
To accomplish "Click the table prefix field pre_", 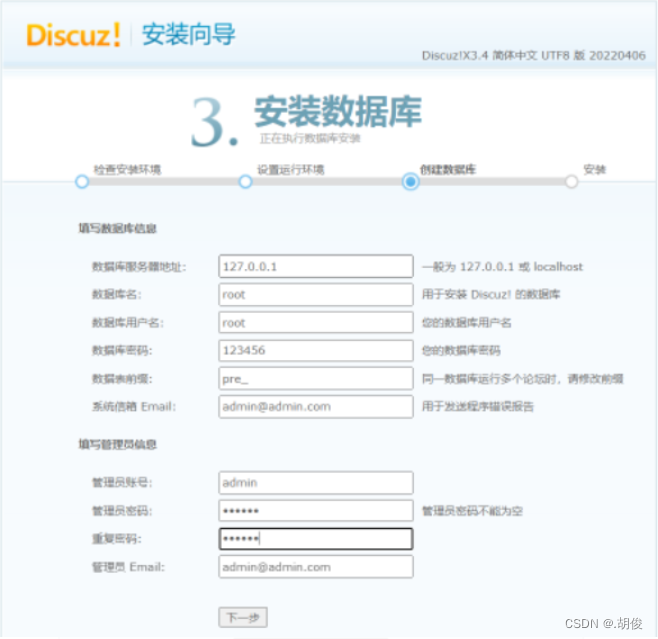I will point(316,378).
